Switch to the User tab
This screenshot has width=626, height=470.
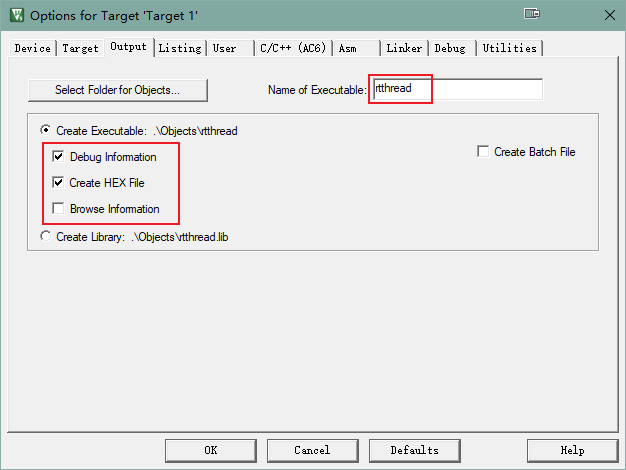click(225, 48)
